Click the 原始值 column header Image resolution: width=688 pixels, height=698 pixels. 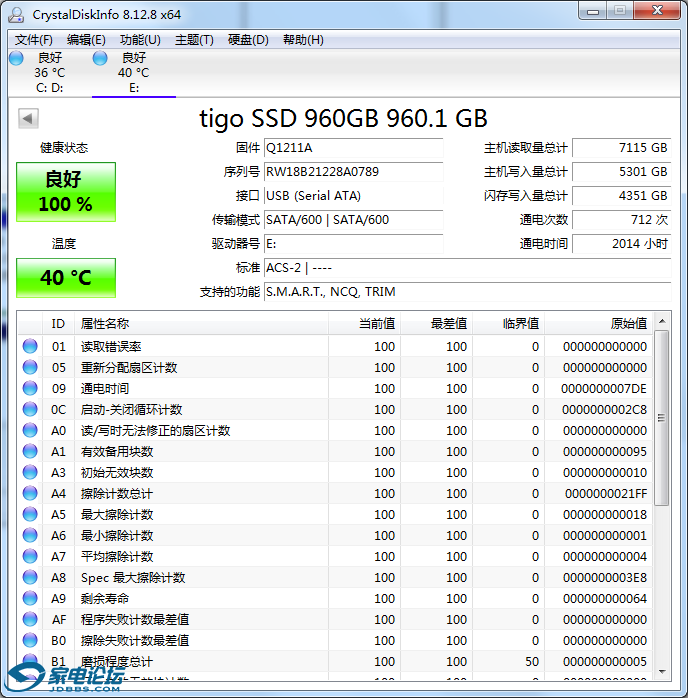[x=599, y=324]
